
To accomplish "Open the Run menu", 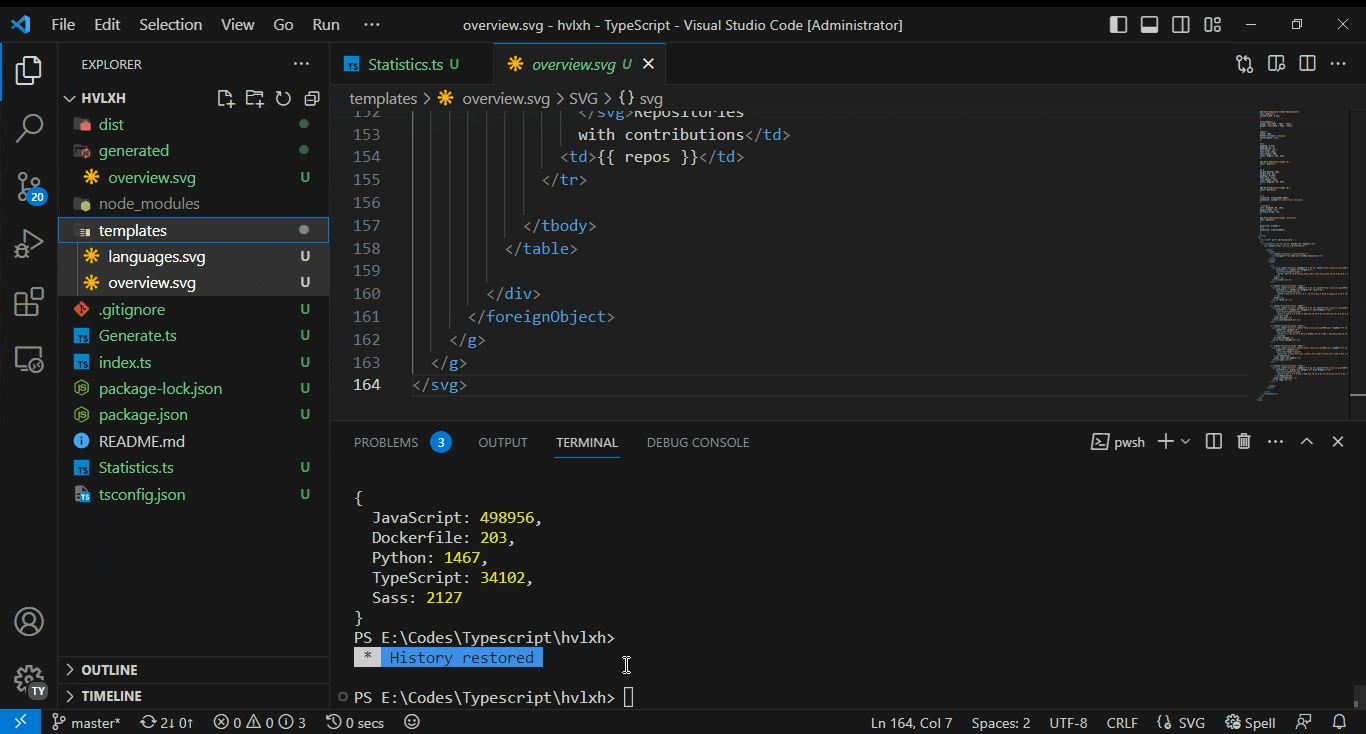I will 326,25.
